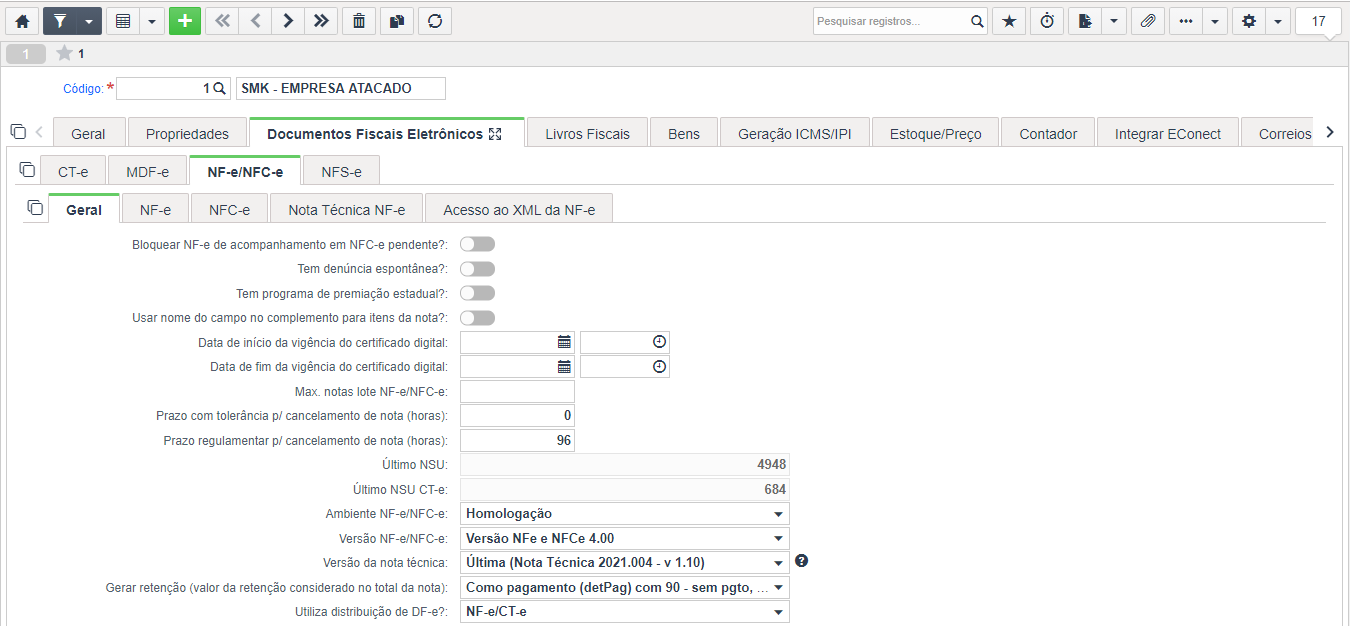Open the Geral main tab
Viewport: 1350px width, 626px height.
click(88, 133)
